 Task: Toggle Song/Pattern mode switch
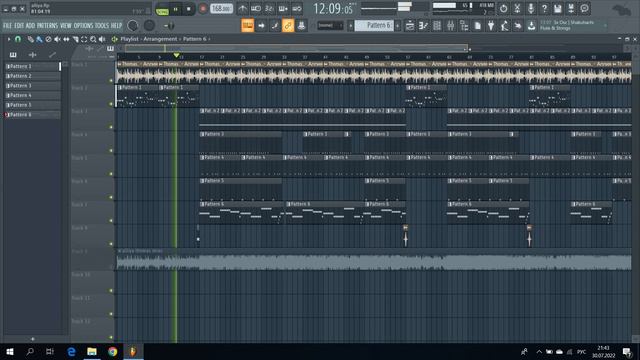(x=162, y=9)
